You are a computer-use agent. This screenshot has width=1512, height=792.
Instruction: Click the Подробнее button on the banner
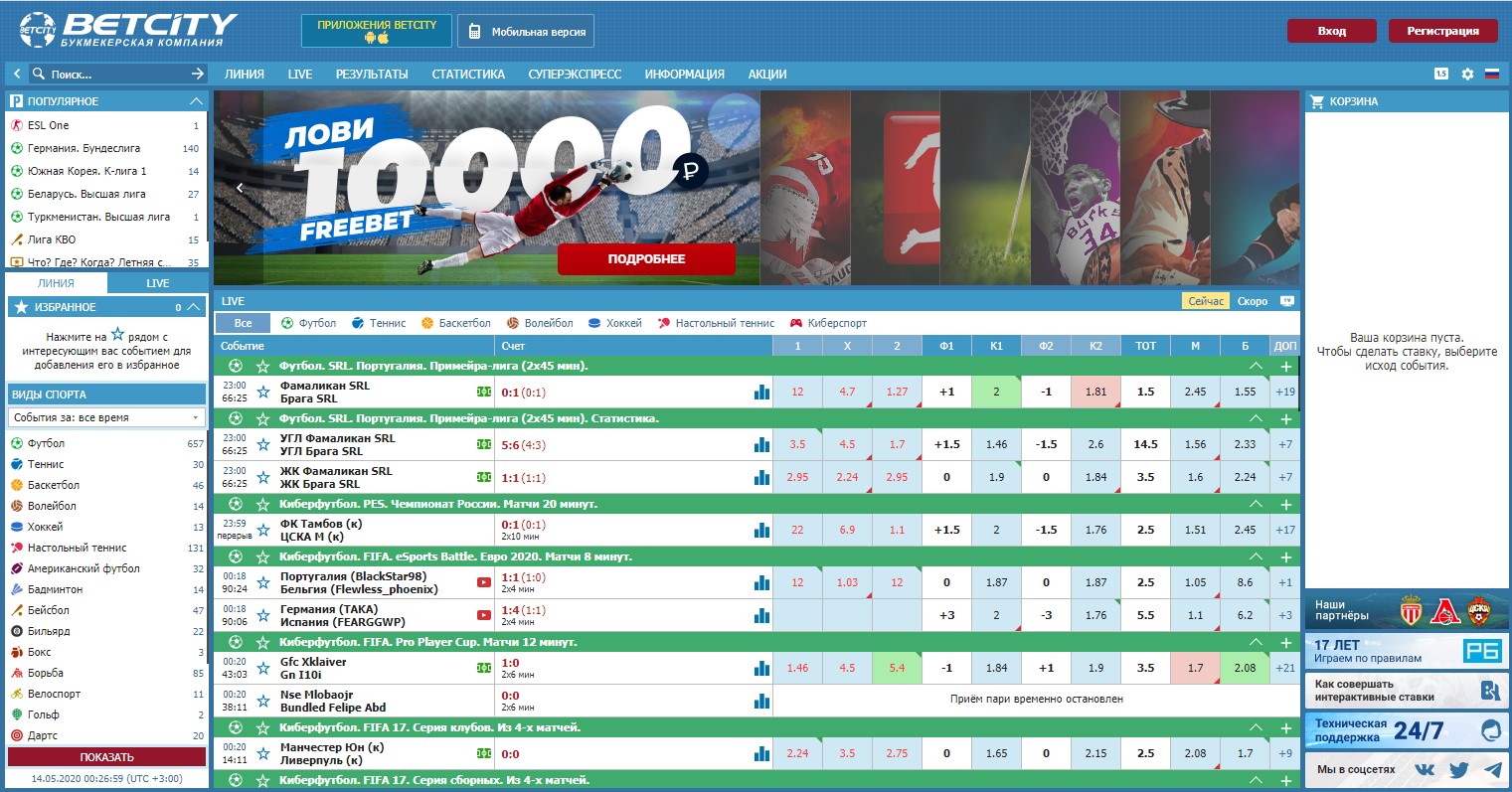[x=646, y=258]
